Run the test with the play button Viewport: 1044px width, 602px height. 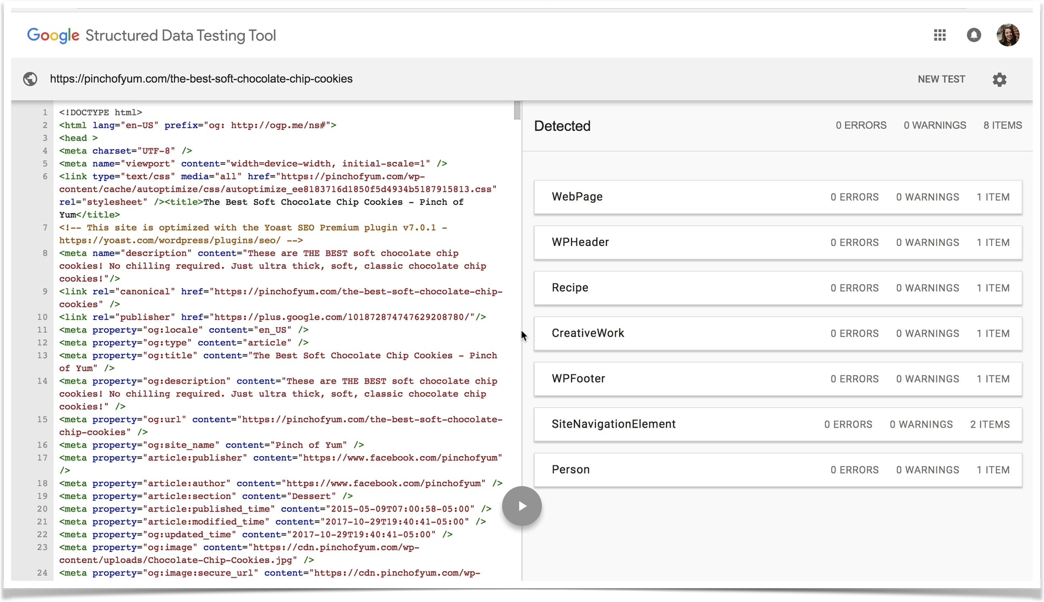click(x=522, y=506)
